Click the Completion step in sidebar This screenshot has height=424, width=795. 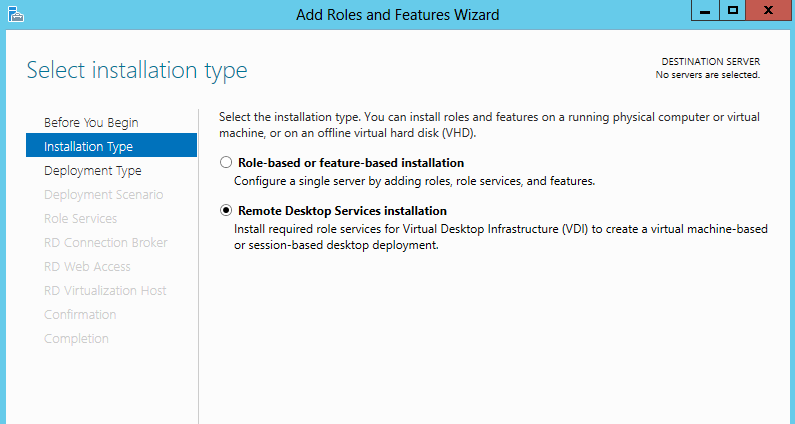76,338
